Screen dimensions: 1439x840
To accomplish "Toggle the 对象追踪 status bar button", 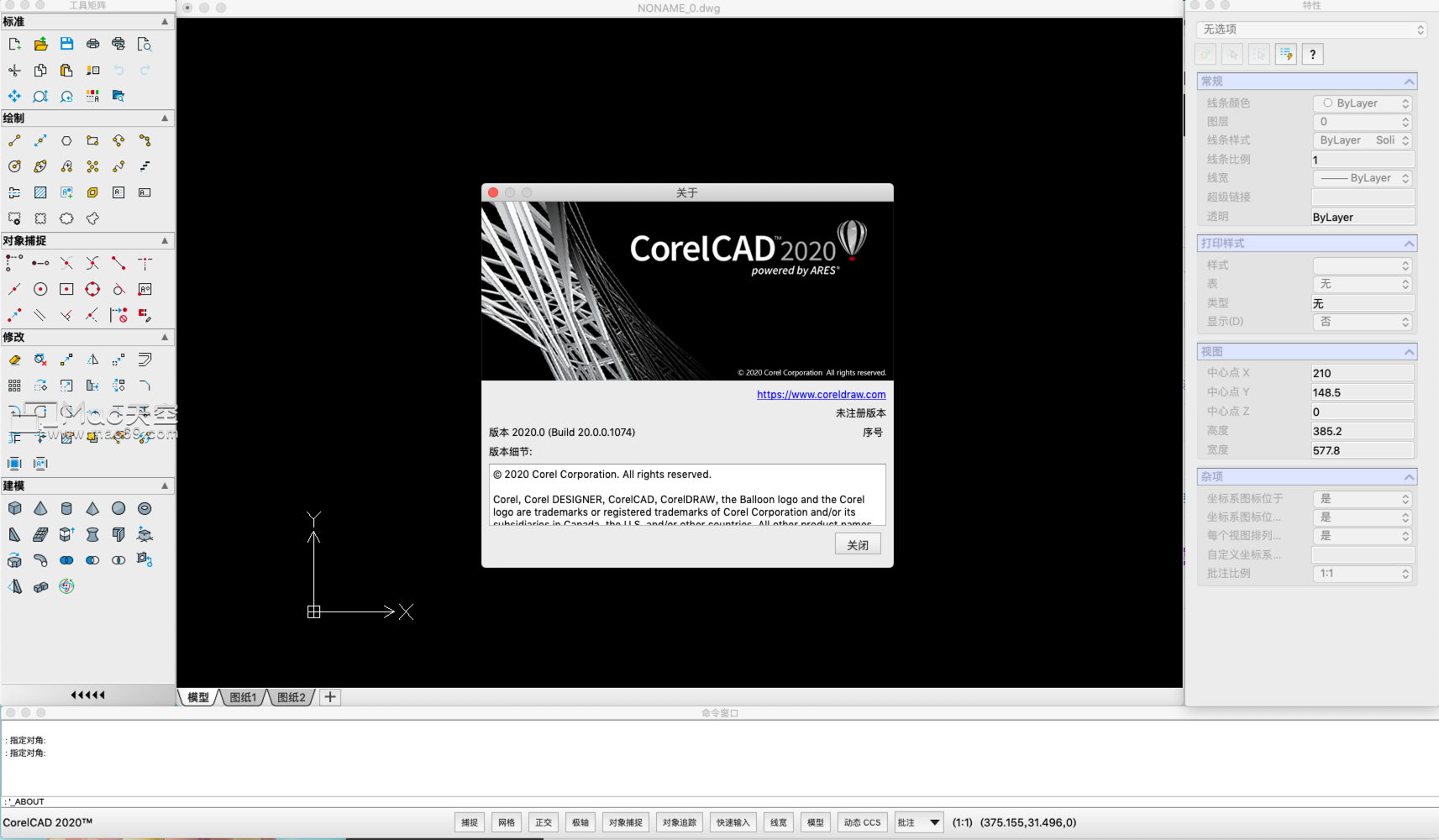I will coord(680,822).
